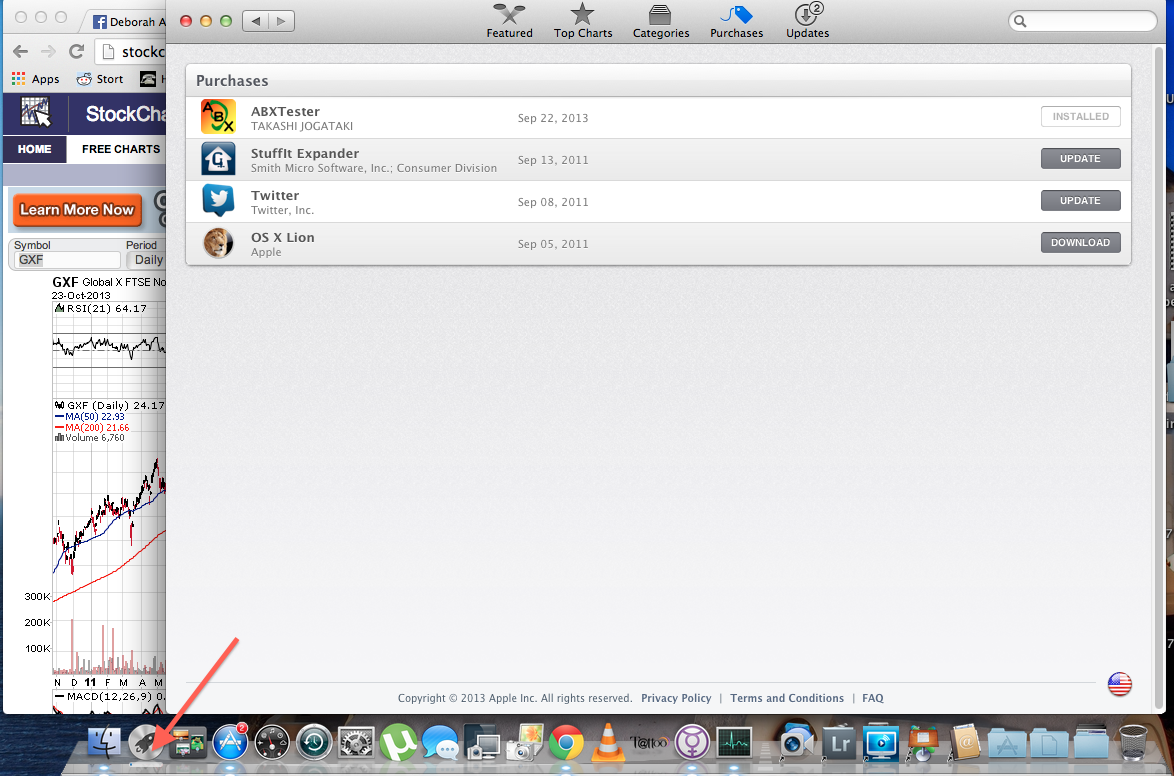Update the Twitter app

point(1080,201)
